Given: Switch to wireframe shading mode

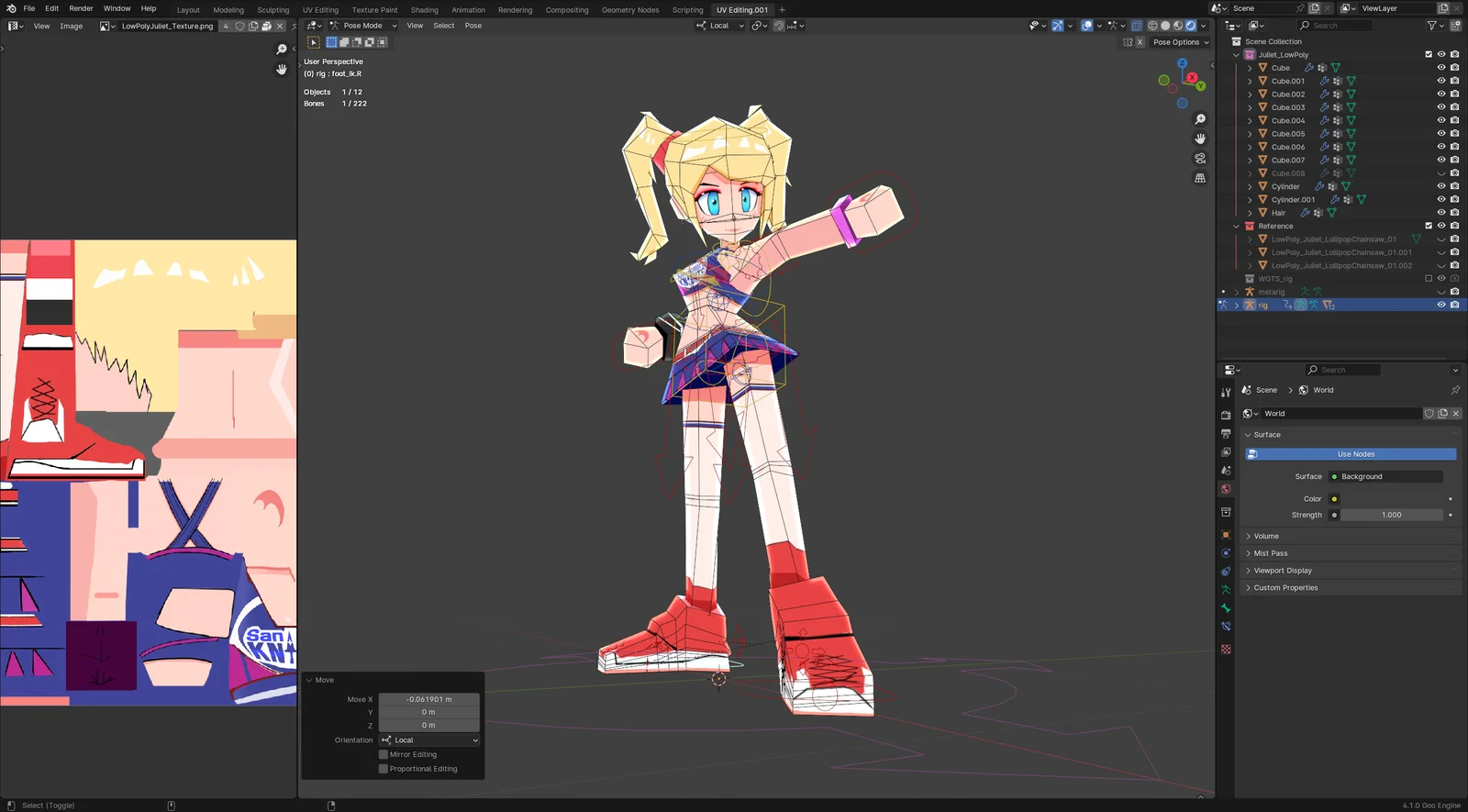Looking at the screenshot, I should (x=1152, y=26).
